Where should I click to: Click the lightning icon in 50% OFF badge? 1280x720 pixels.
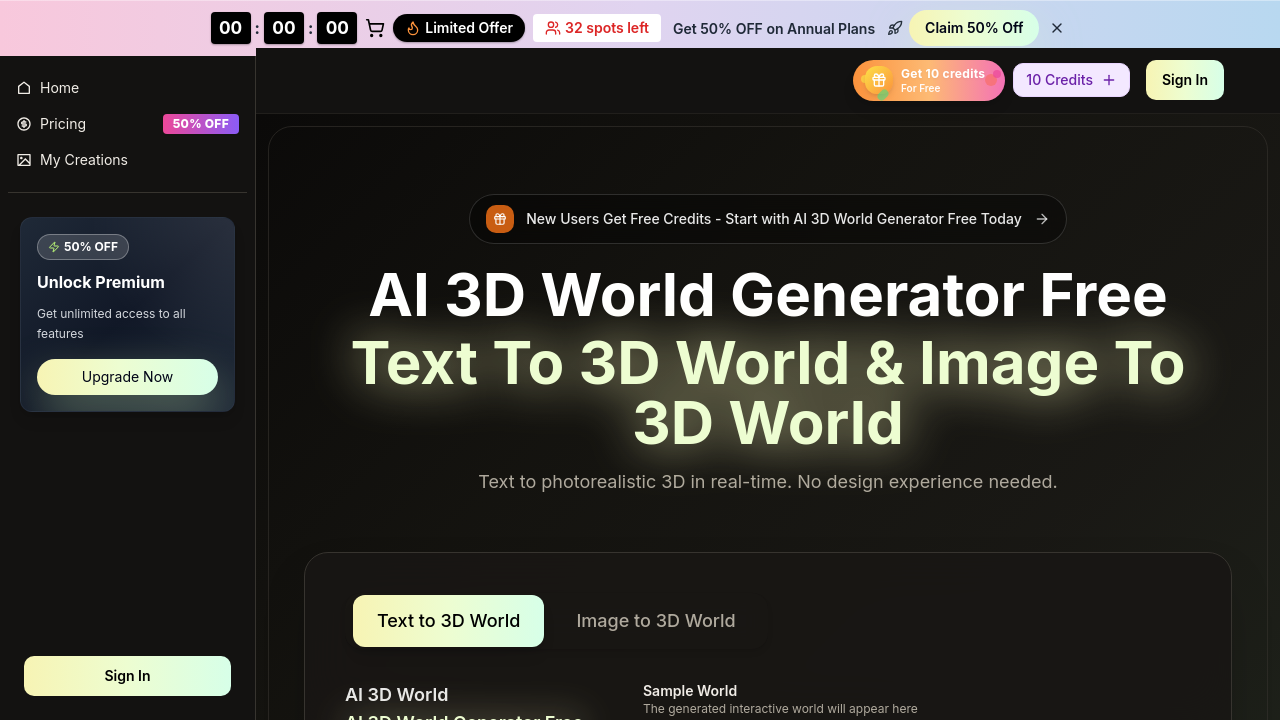click(54, 247)
